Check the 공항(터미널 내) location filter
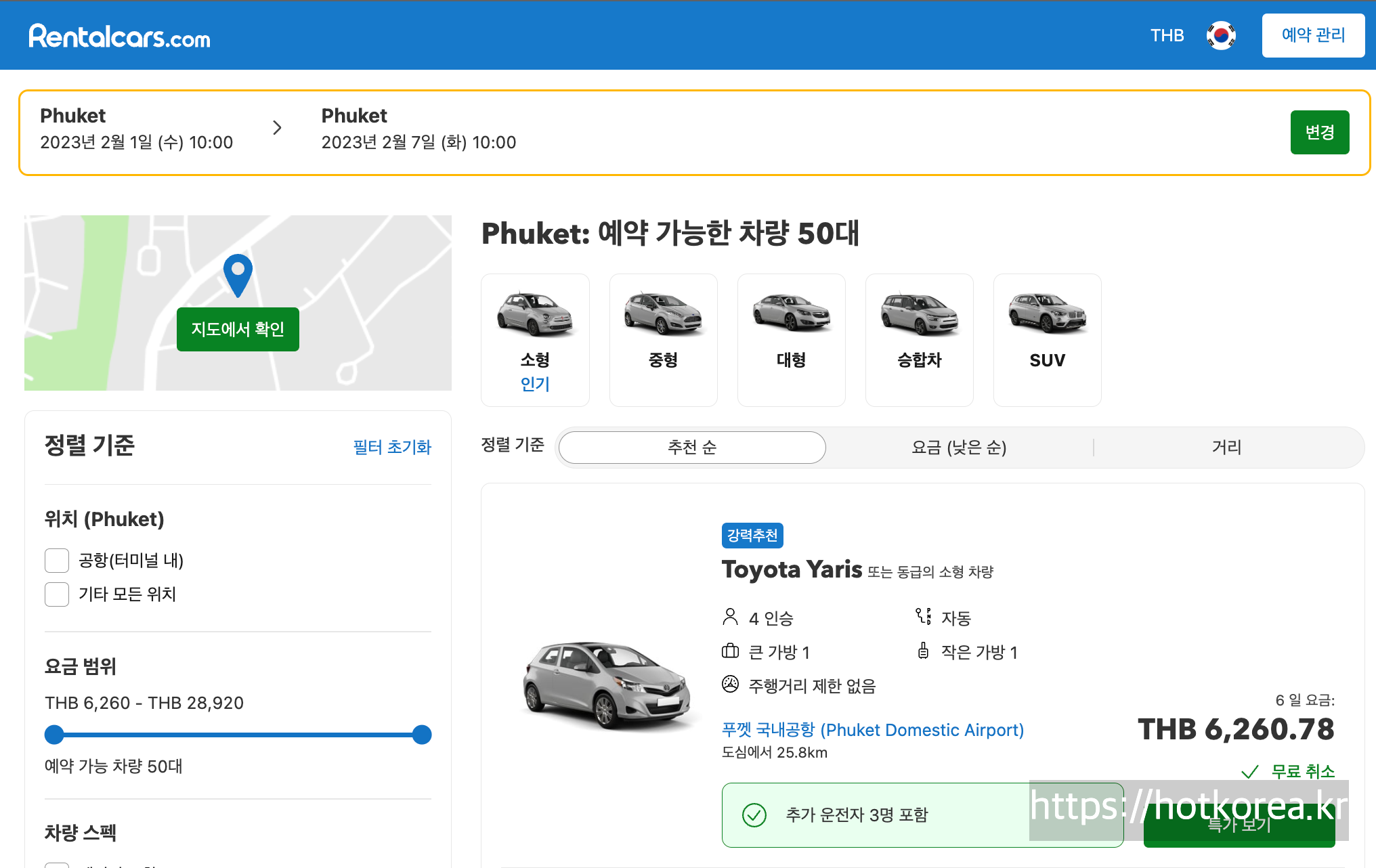Screen dimensions: 1376x868 coord(57,561)
